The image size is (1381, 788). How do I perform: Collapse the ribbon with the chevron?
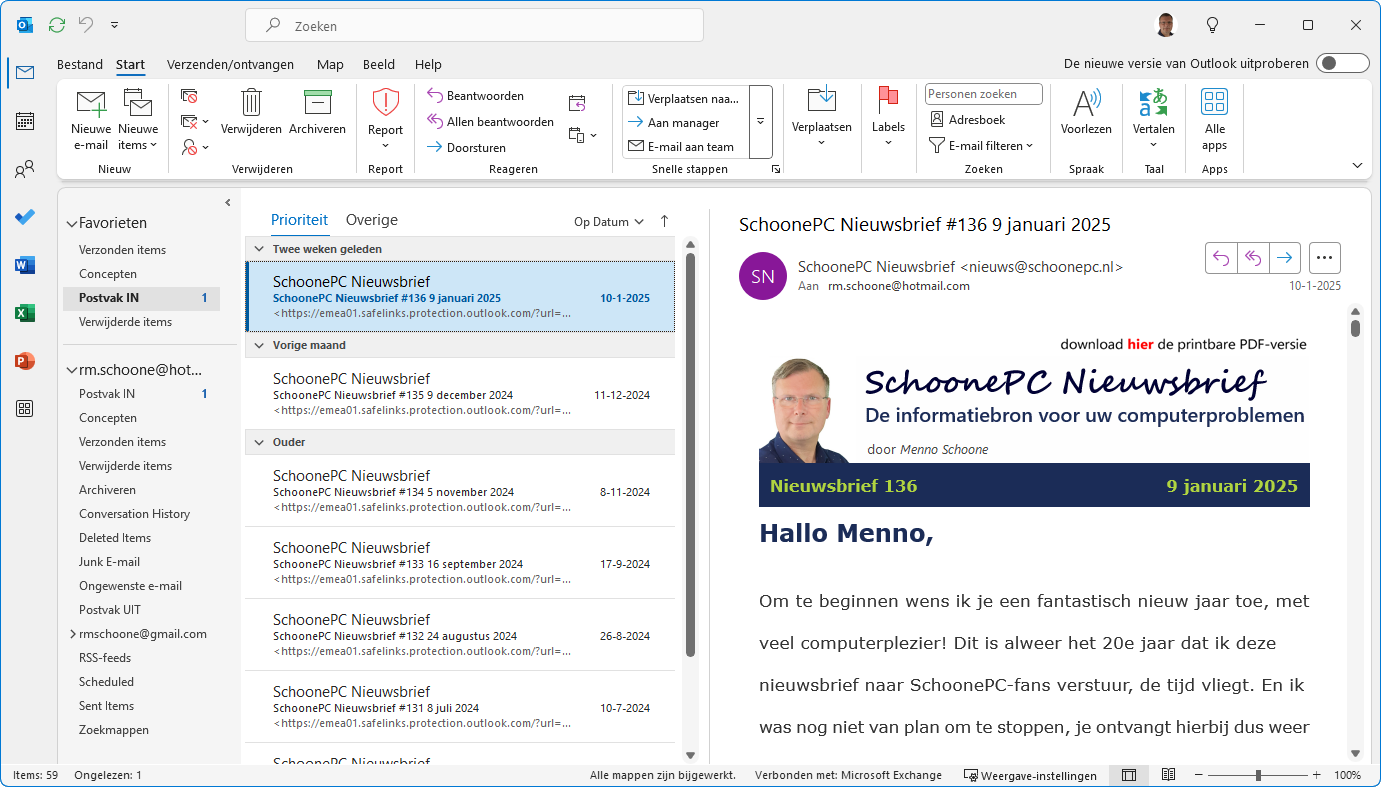point(1357,166)
